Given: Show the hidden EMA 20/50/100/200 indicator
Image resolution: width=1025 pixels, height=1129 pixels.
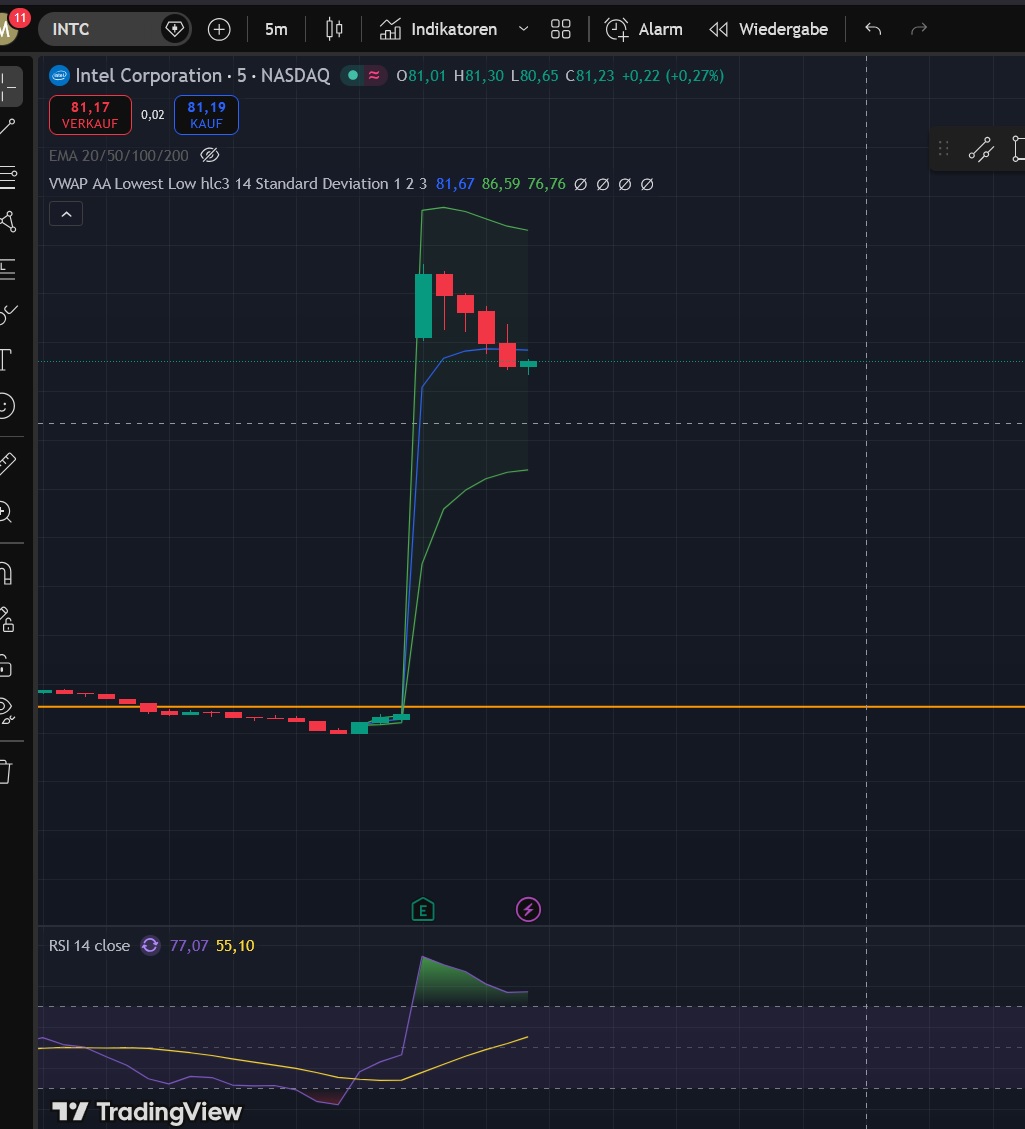Looking at the screenshot, I should [x=209, y=156].
